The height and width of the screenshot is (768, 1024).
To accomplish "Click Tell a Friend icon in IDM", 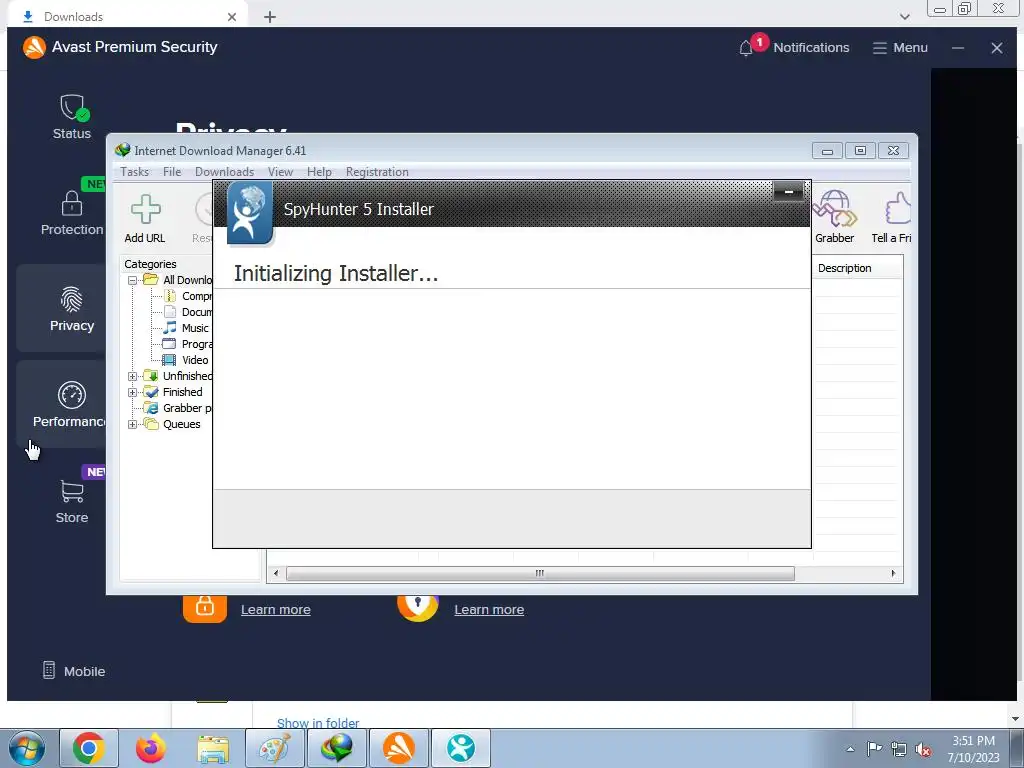I will [892, 217].
